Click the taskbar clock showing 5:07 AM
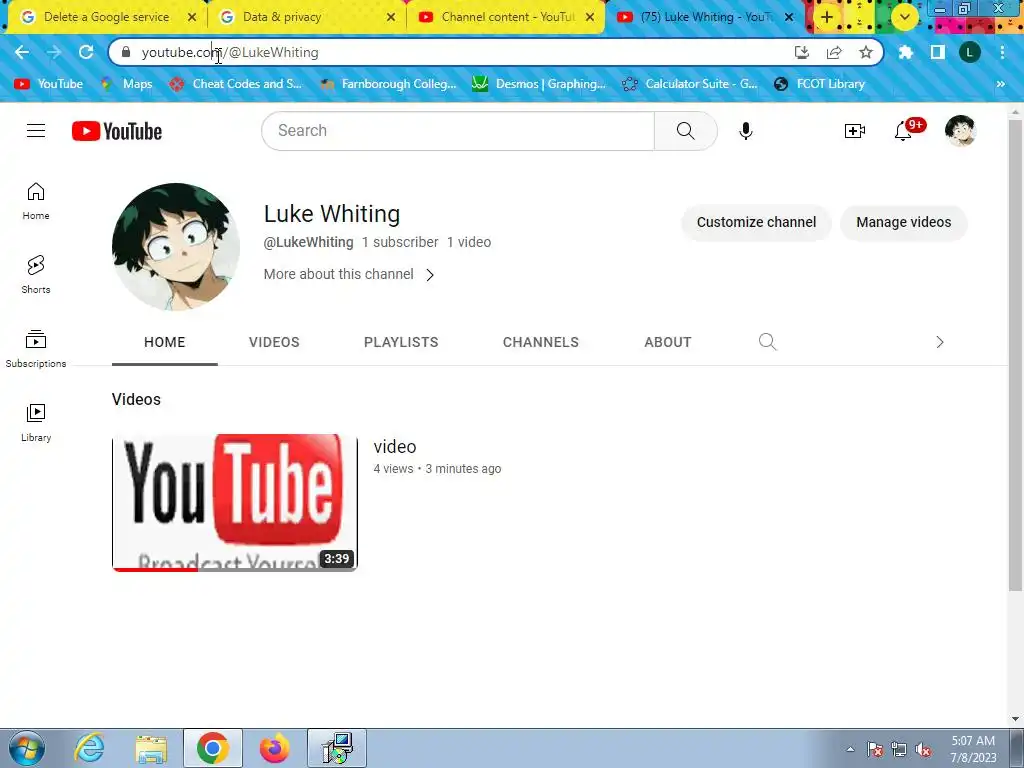The width and height of the screenshot is (1024, 768). (x=973, y=749)
